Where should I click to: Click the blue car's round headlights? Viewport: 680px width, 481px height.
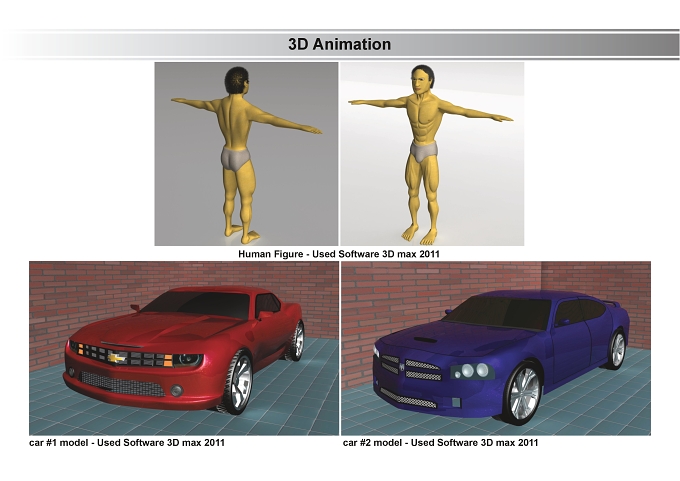click(x=474, y=370)
